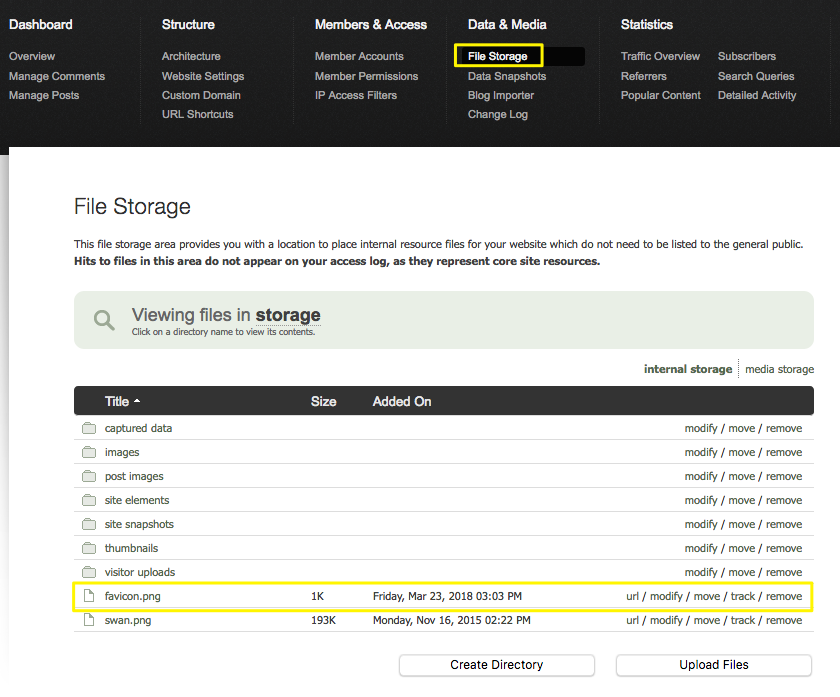Screen dimensions: 840x697
Task: Click the file icon beside swan.png
Action: pos(88,621)
